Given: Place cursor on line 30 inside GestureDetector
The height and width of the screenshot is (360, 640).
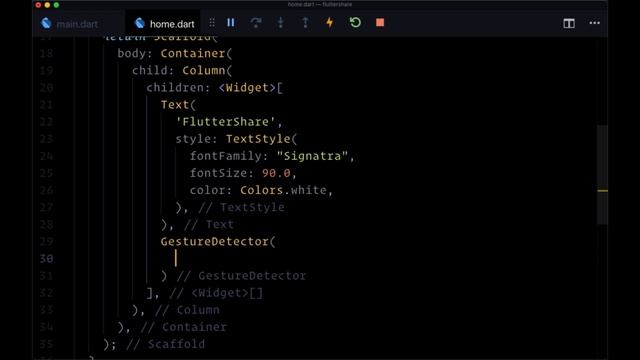Looking at the screenshot, I should coord(176,258).
